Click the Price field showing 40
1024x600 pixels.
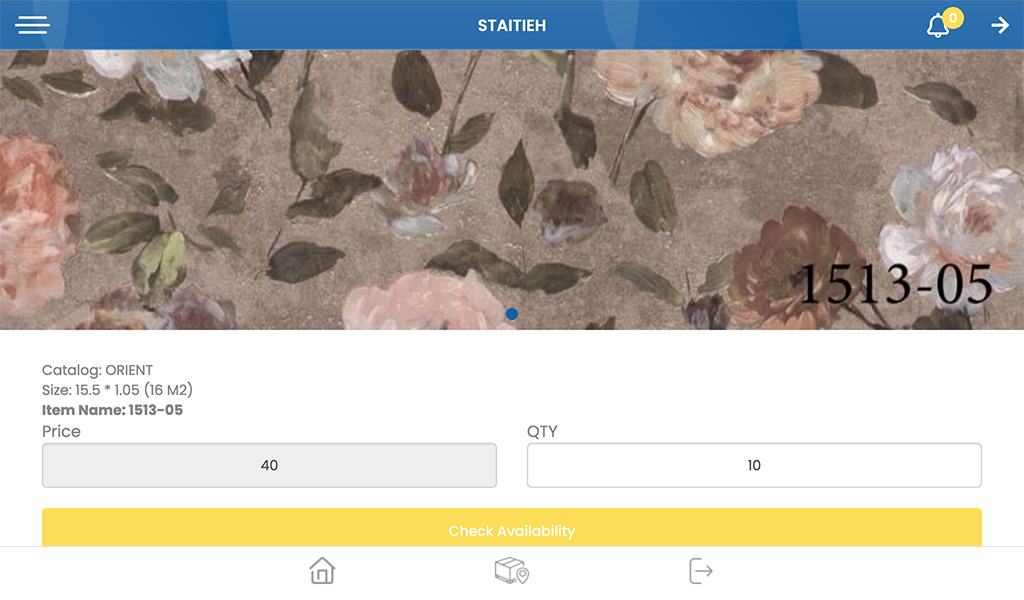[x=269, y=466]
